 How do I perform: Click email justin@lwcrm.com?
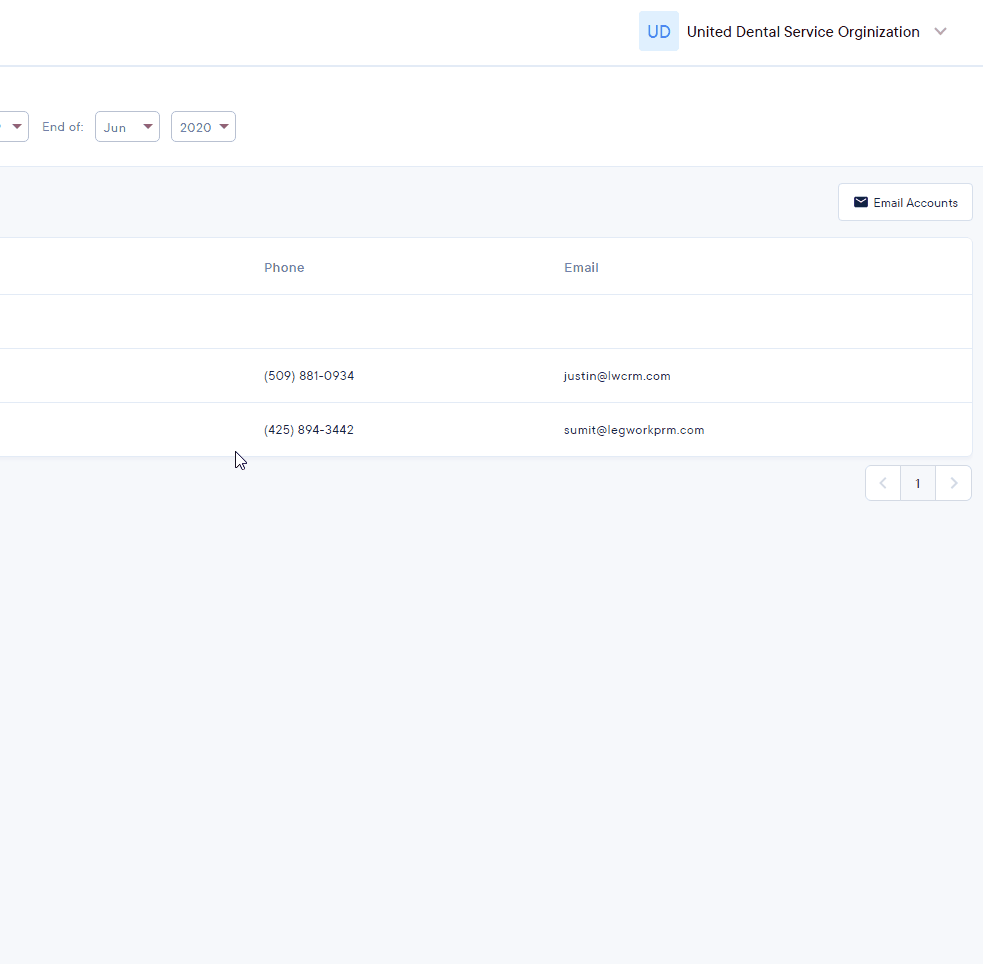click(x=617, y=376)
